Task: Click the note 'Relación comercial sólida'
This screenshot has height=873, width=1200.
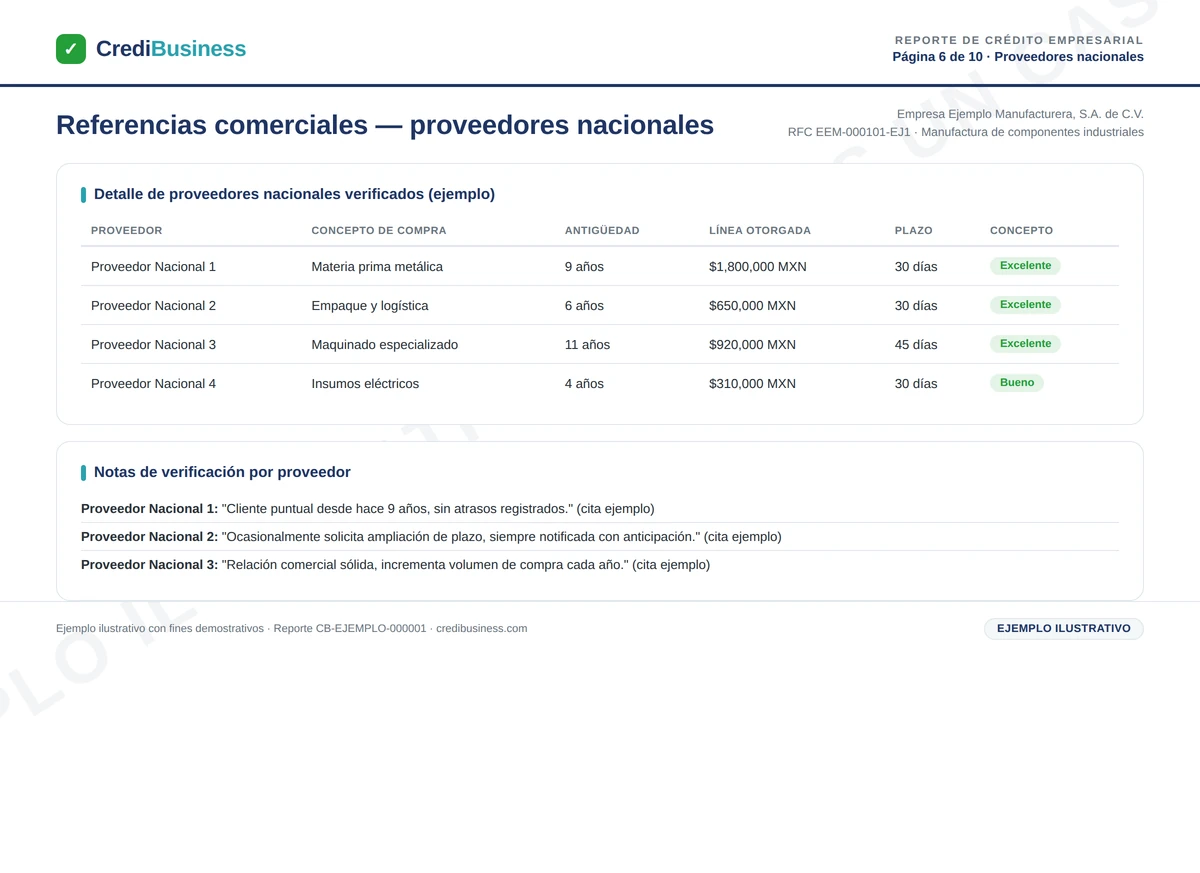Action: click(395, 565)
